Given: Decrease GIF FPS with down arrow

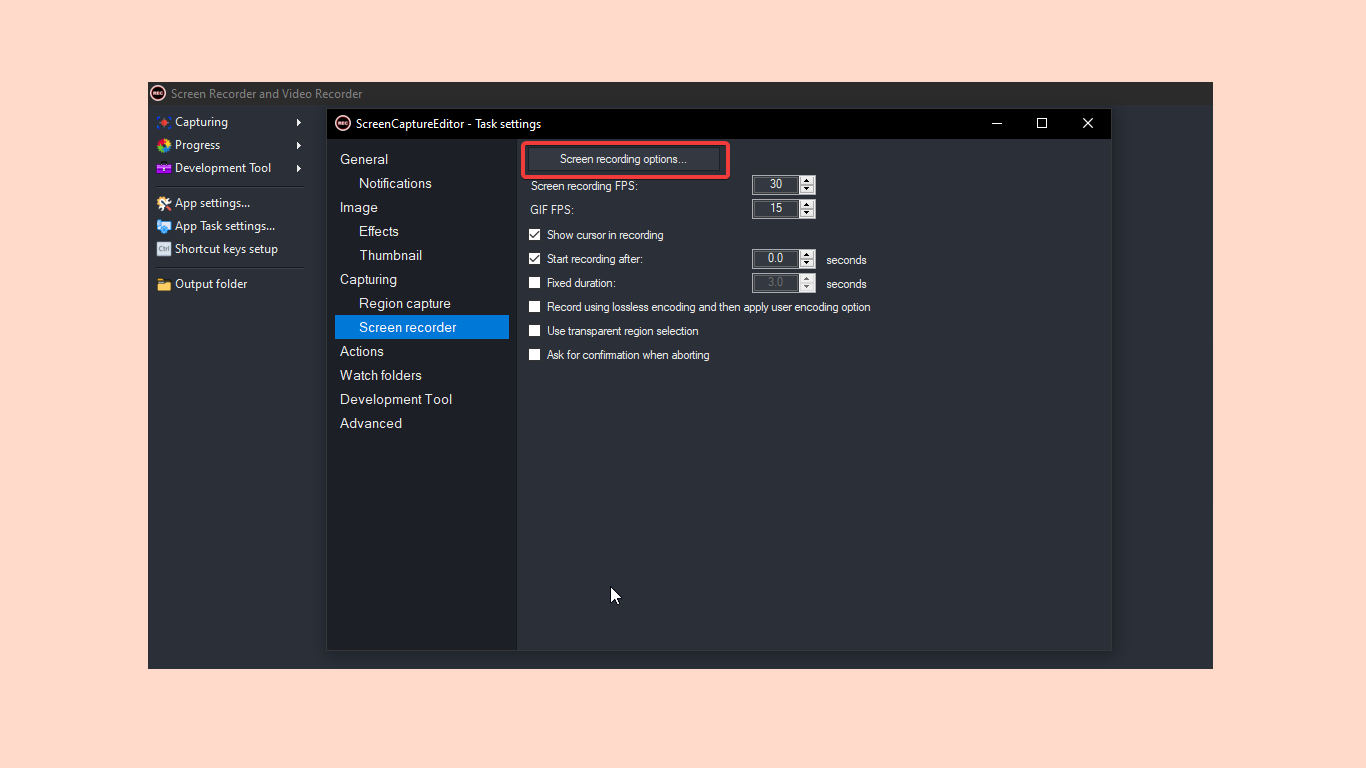Looking at the screenshot, I should pos(808,213).
